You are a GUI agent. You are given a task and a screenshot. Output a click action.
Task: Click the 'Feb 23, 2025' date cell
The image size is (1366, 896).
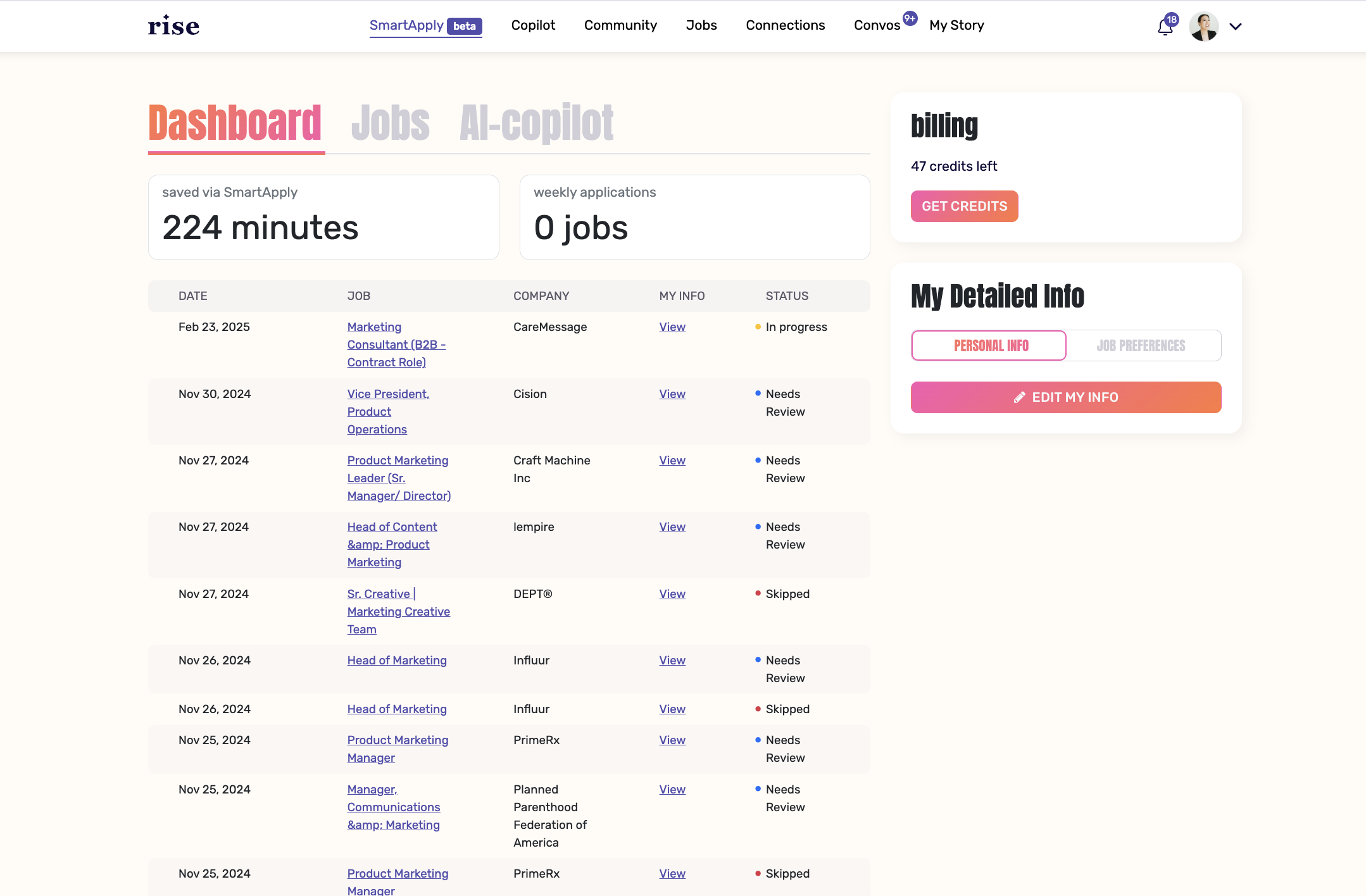point(214,327)
